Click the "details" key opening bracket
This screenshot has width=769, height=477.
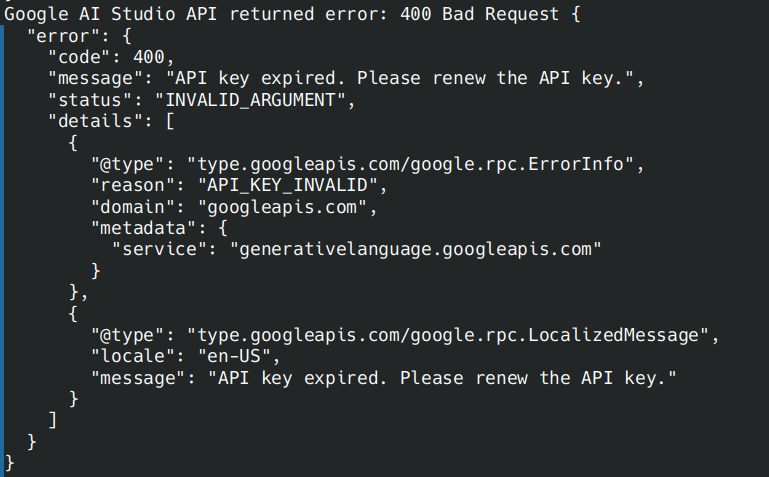(x=170, y=121)
